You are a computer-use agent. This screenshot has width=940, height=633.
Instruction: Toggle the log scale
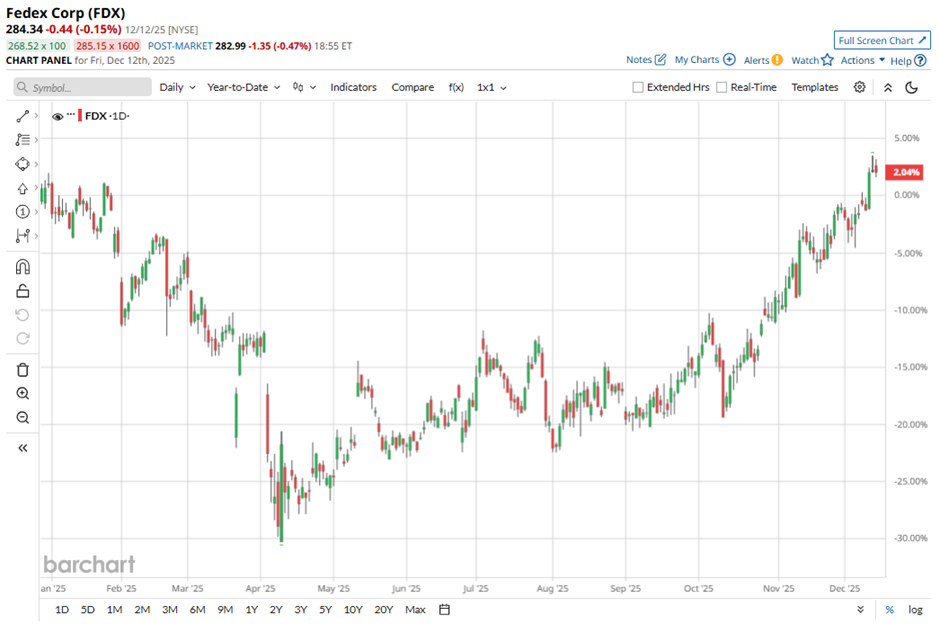pyautogui.click(x=915, y=610)
